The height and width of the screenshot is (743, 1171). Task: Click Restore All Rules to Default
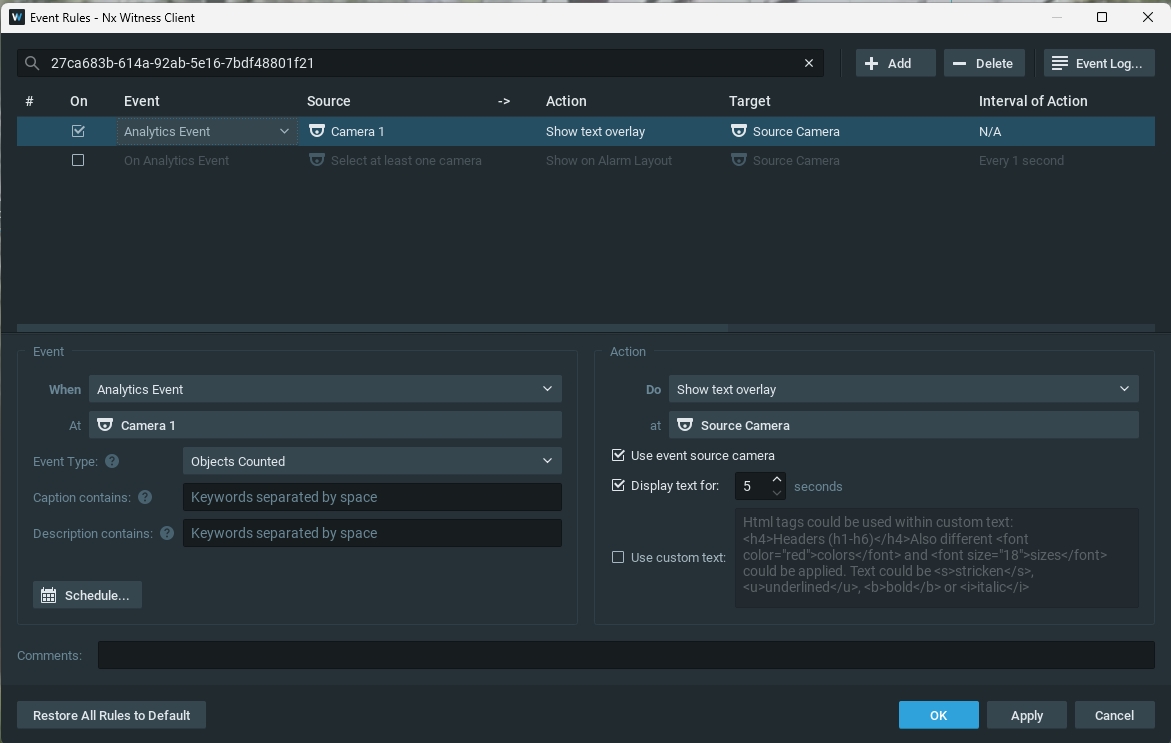111,715
